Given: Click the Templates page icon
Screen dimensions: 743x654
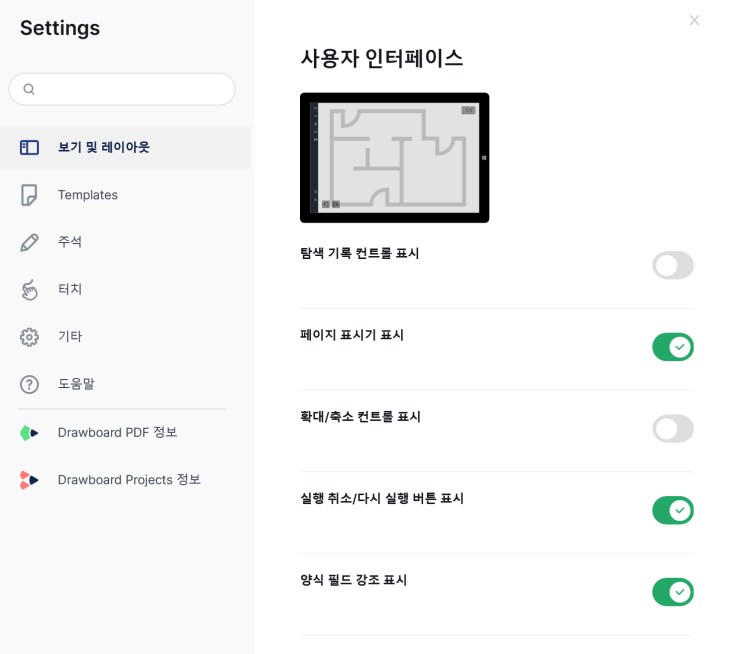Looking at the screenshot, I should pos(29,195).
